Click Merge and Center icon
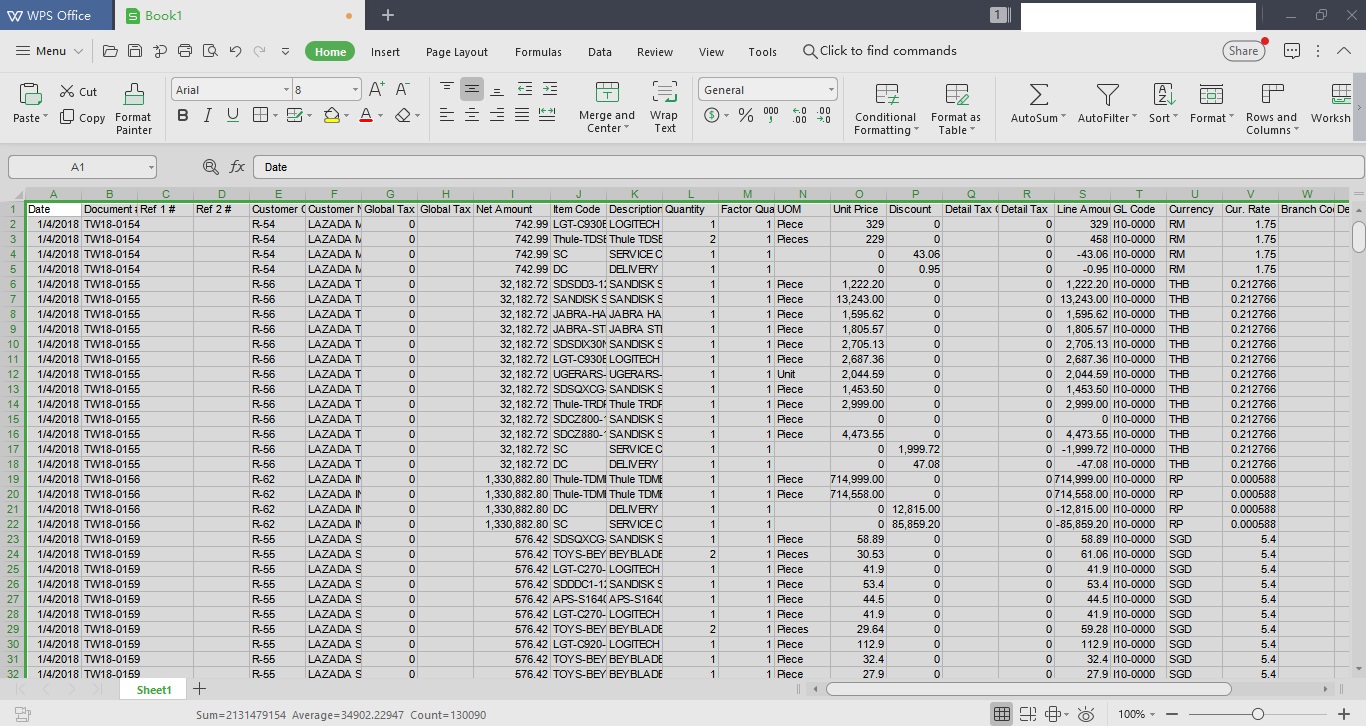The width and height of the screenshot is (1366, 726). pyautogui.click(x=607, y=94)
